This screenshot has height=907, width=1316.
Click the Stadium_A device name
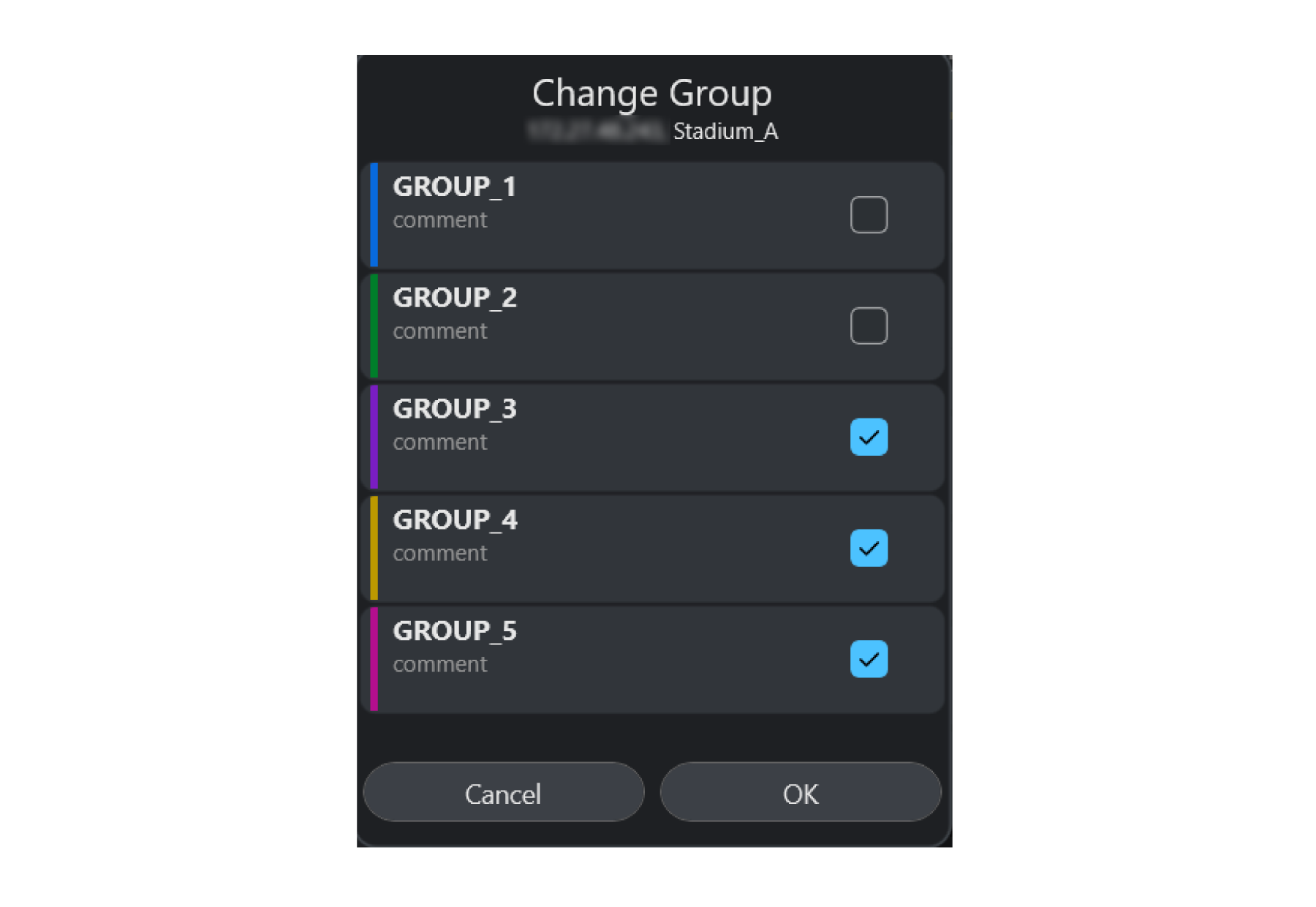pyautogui.click(x=725, y=132)
